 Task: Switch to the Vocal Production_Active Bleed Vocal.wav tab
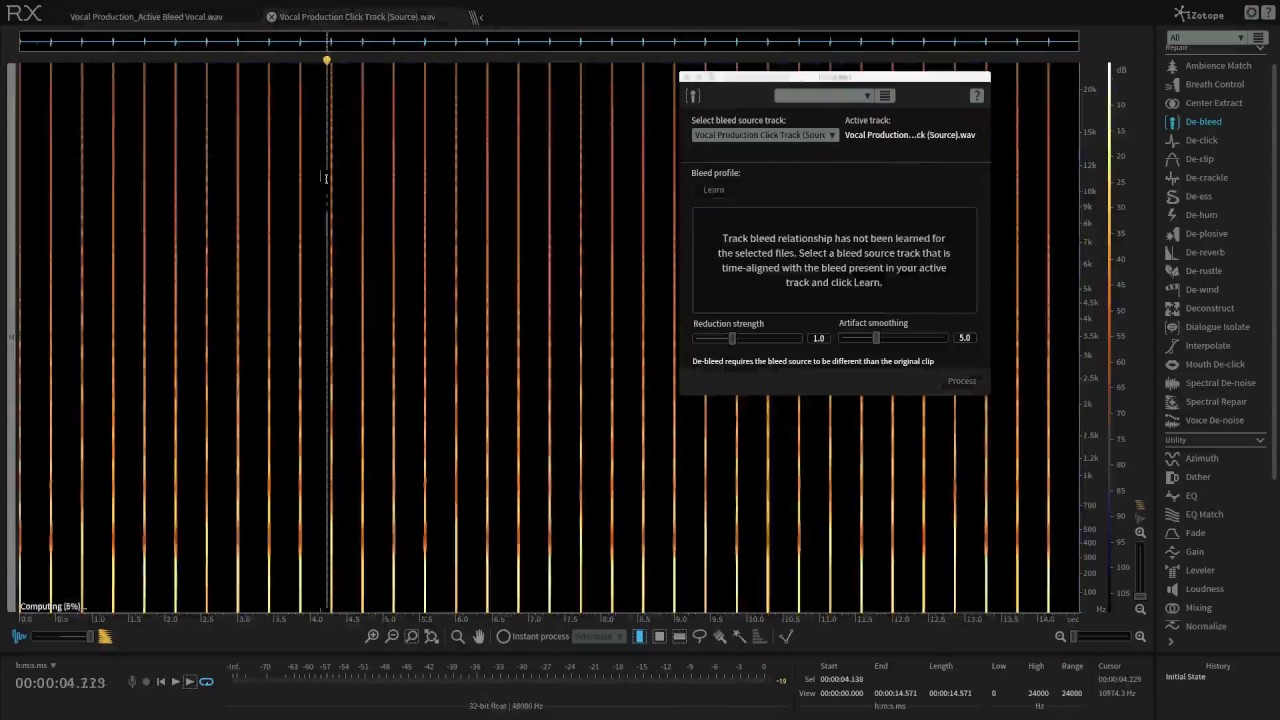(x=146, y=17)
